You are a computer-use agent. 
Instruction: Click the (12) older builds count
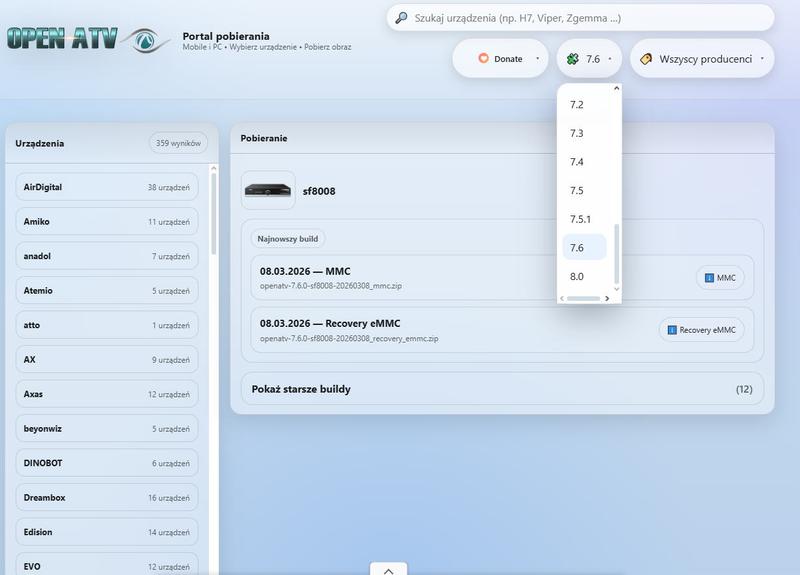[744, 389]
